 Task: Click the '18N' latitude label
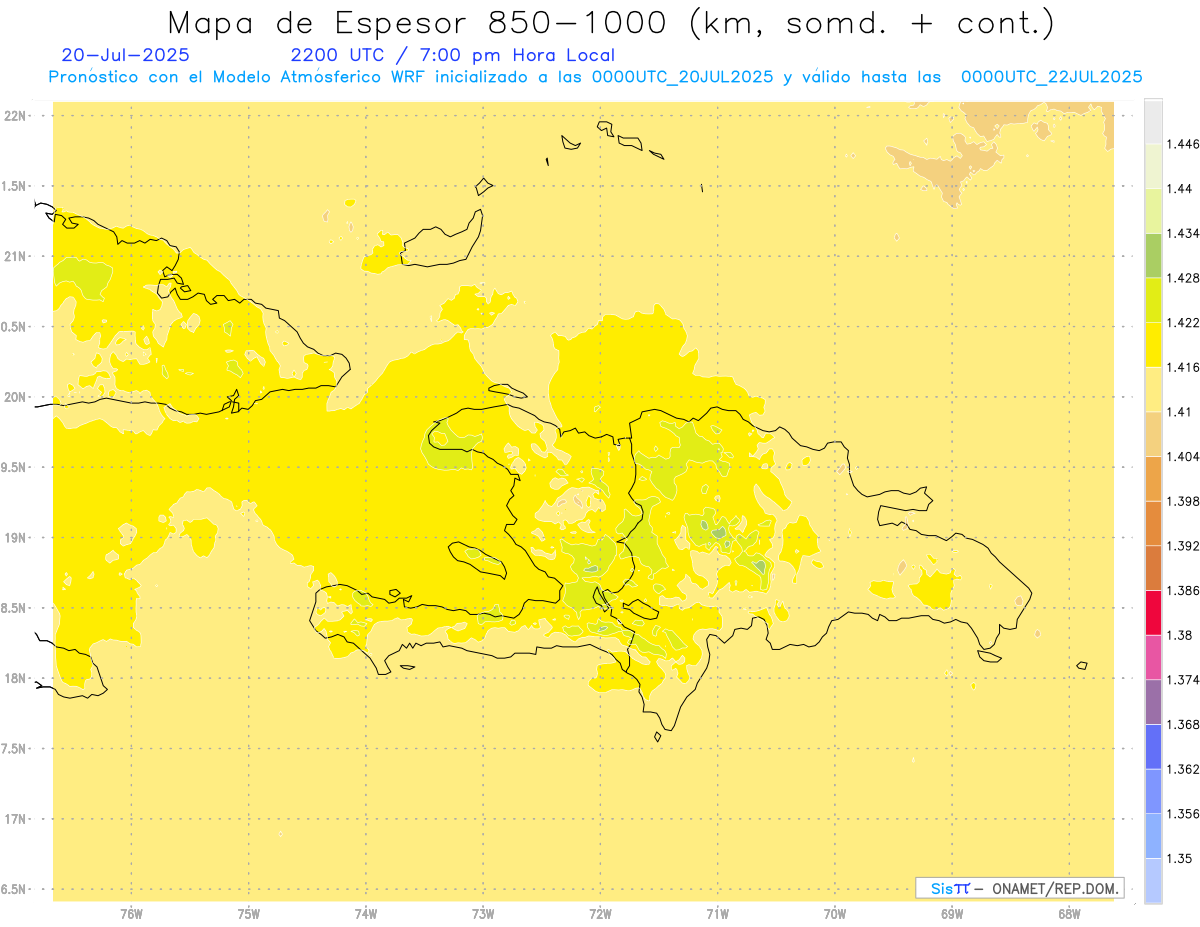14,678
